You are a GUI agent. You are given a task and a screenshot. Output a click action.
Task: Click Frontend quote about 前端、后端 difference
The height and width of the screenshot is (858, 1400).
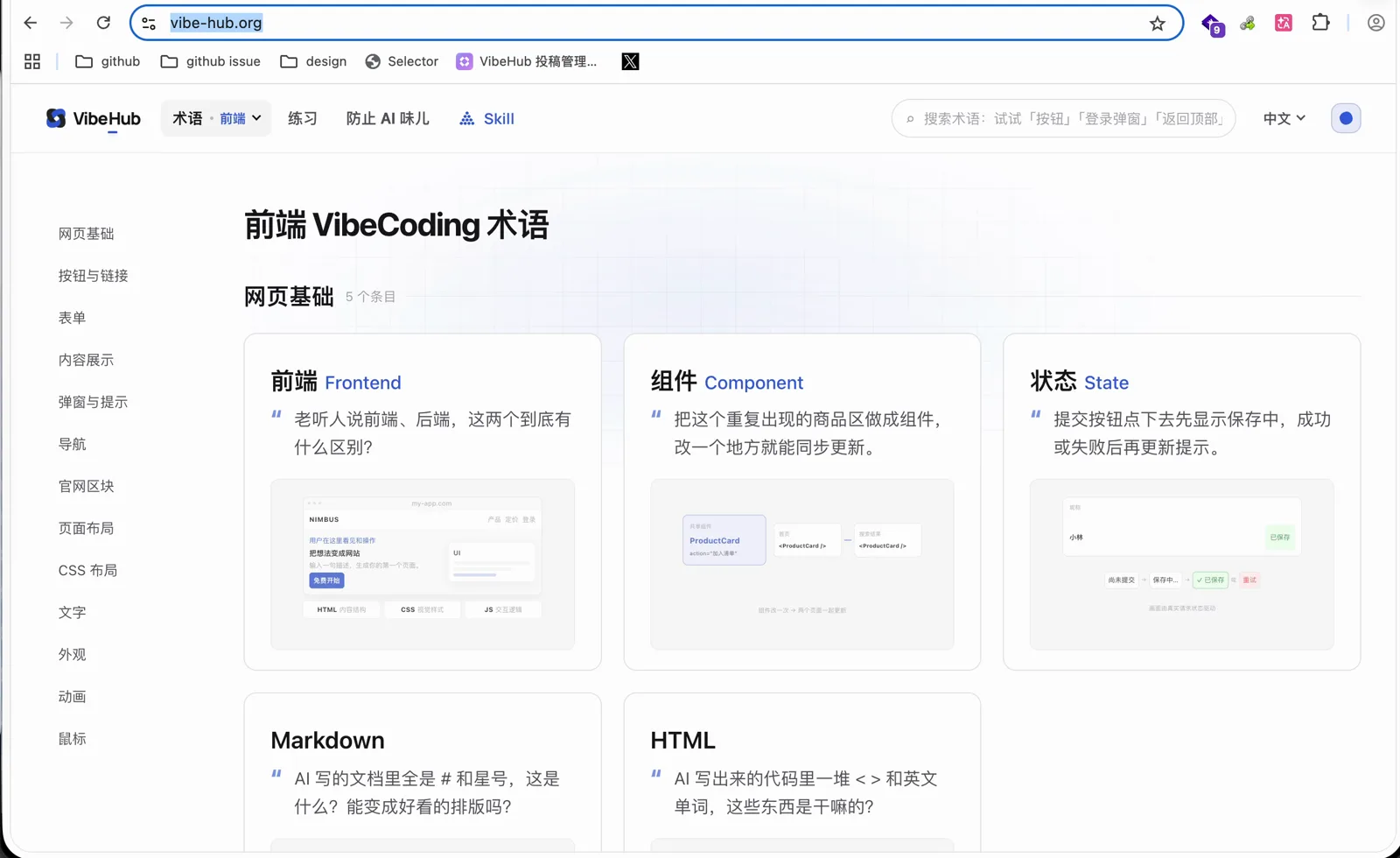pos(432,433)
